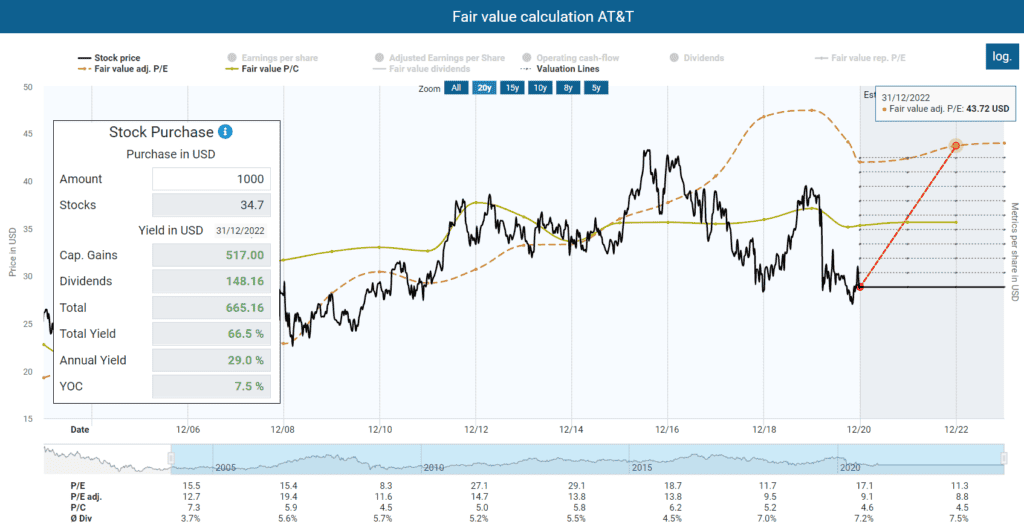Image resolution: width=1024 pixels, height=530 pixels.
Task: Click the highlighted 12/22 fair value point
Action: [956, 146]
